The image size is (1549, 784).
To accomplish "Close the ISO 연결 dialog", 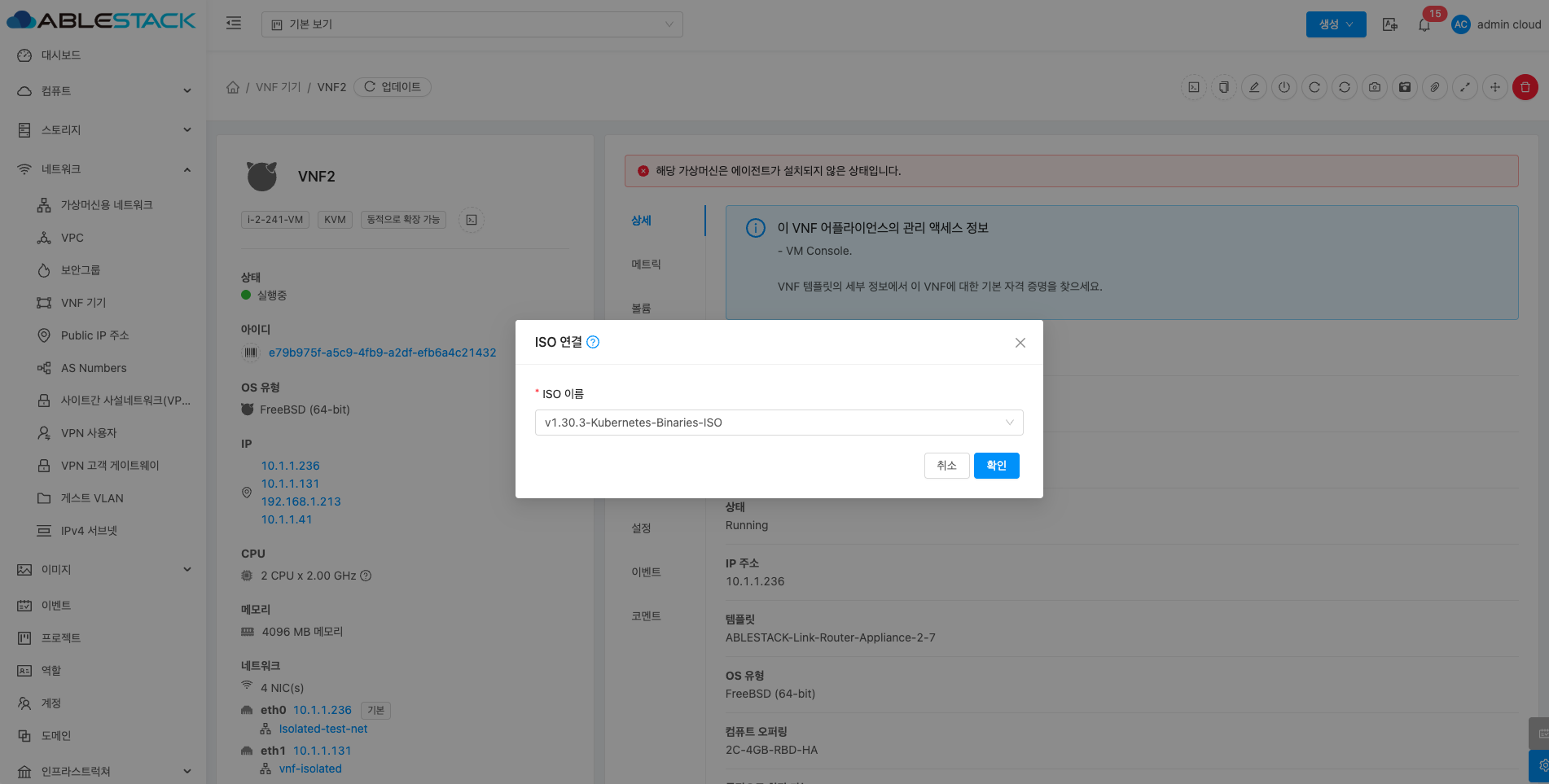I will tap(1020, 343).
